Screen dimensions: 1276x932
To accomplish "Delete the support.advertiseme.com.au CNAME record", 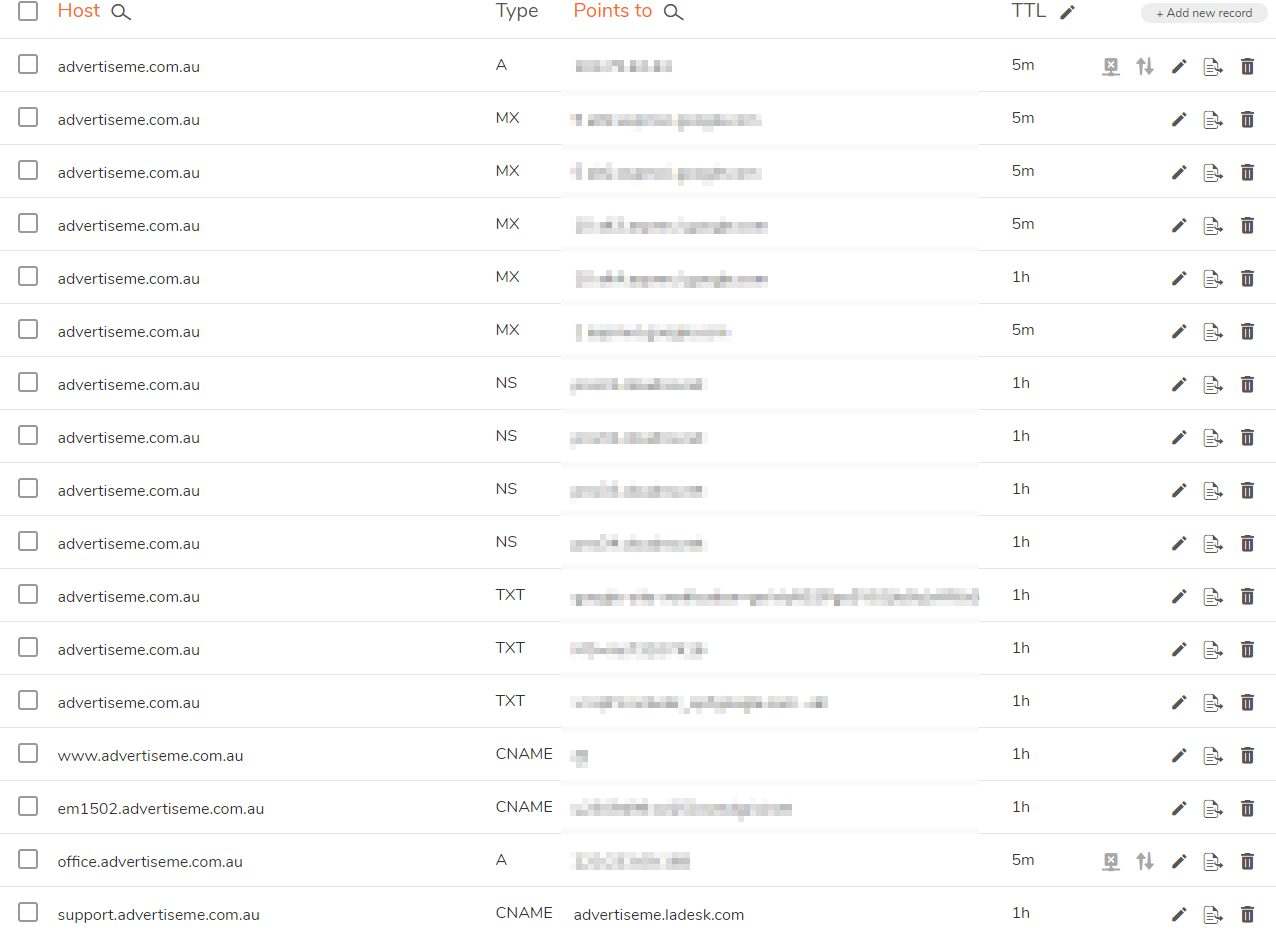I will point(1247,914).
